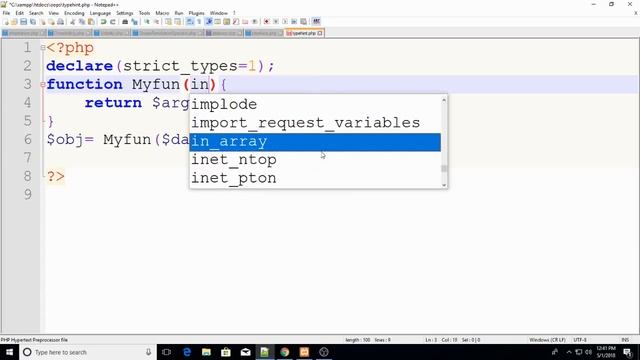Collapse the fold marker at line 1
Screen dimensions: 640x360
(x=43, y=48)
